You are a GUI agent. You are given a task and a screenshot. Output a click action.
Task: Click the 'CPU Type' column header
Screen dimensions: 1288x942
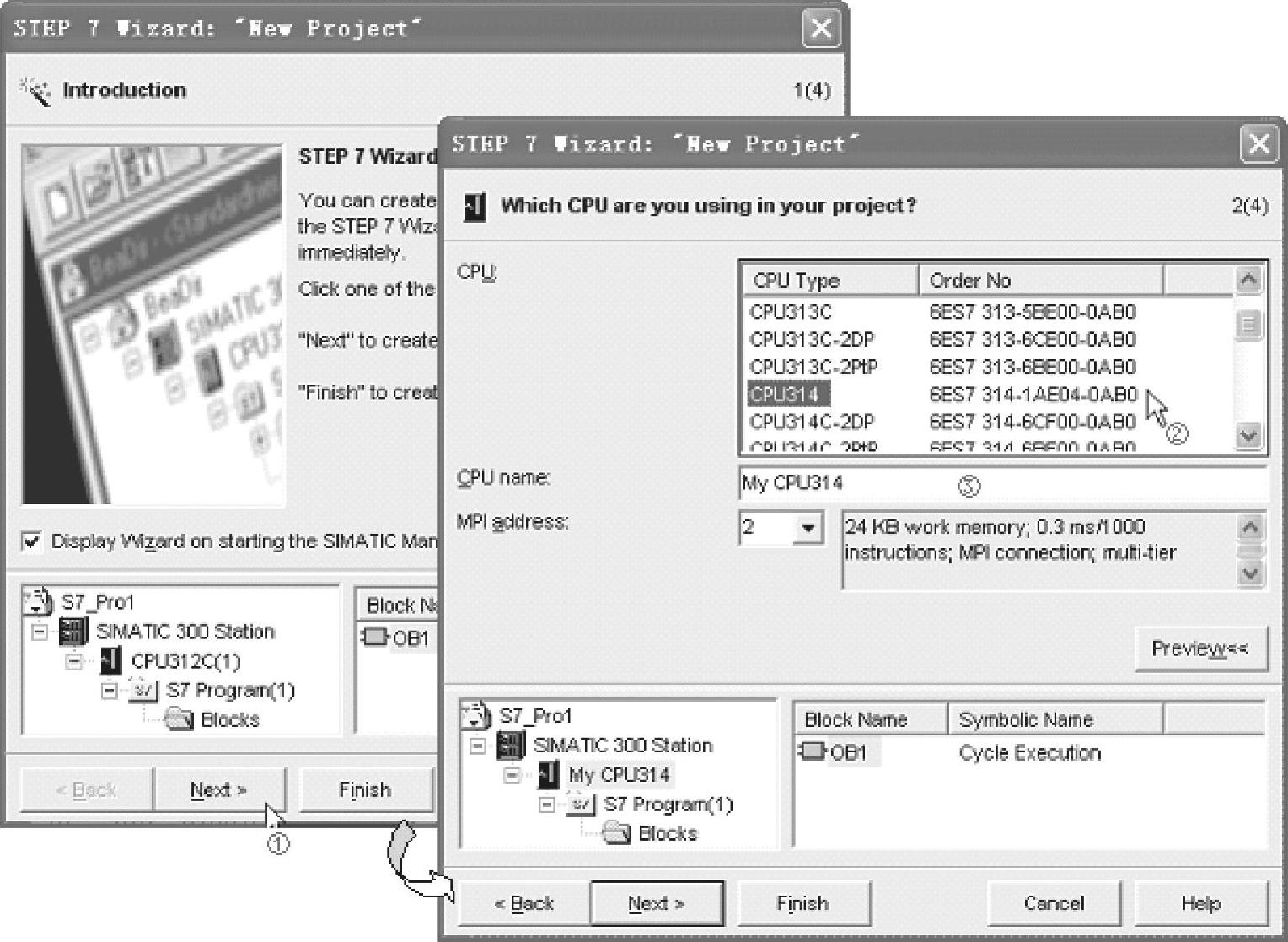(x=830, y=280)
